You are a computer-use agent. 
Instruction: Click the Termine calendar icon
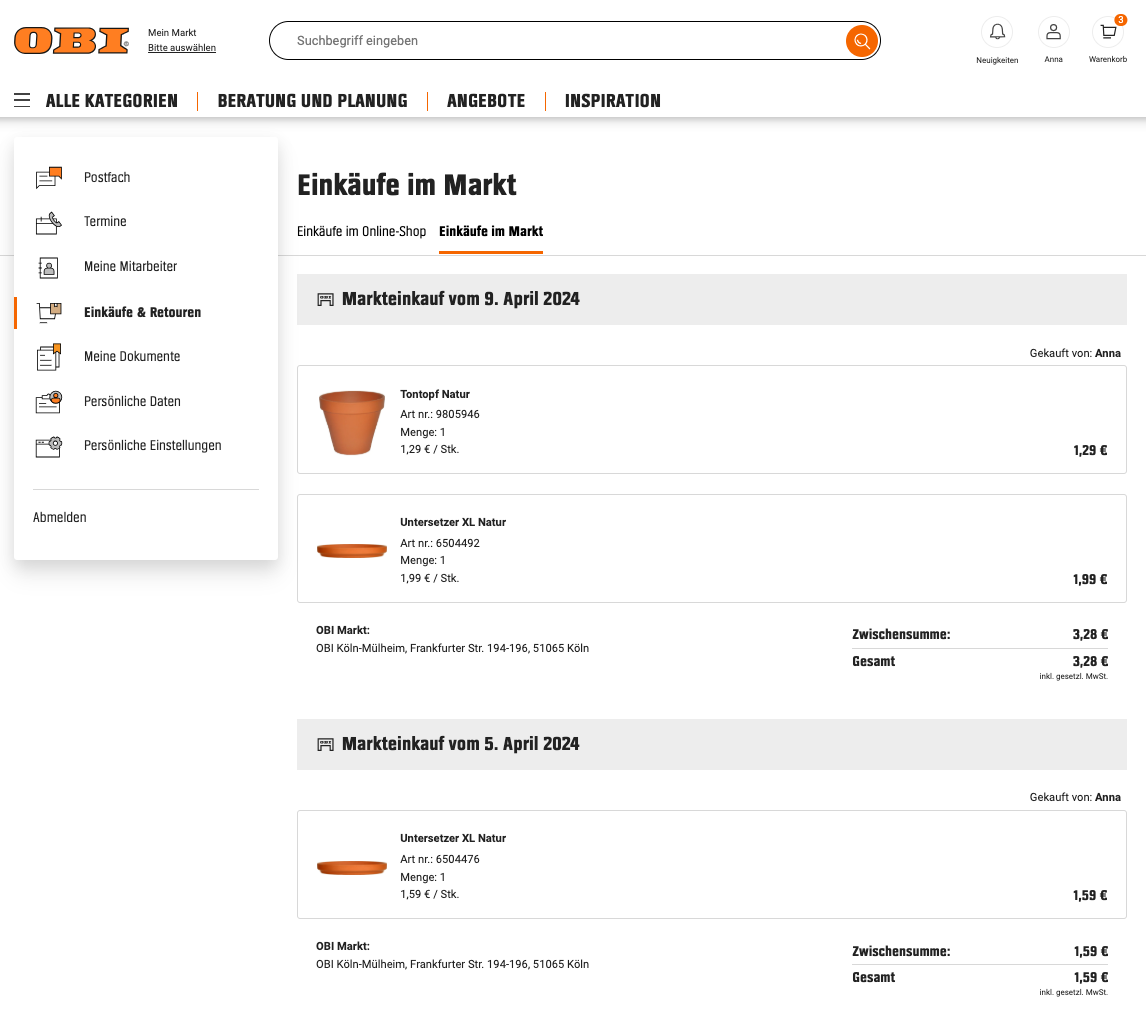[48, 222]
